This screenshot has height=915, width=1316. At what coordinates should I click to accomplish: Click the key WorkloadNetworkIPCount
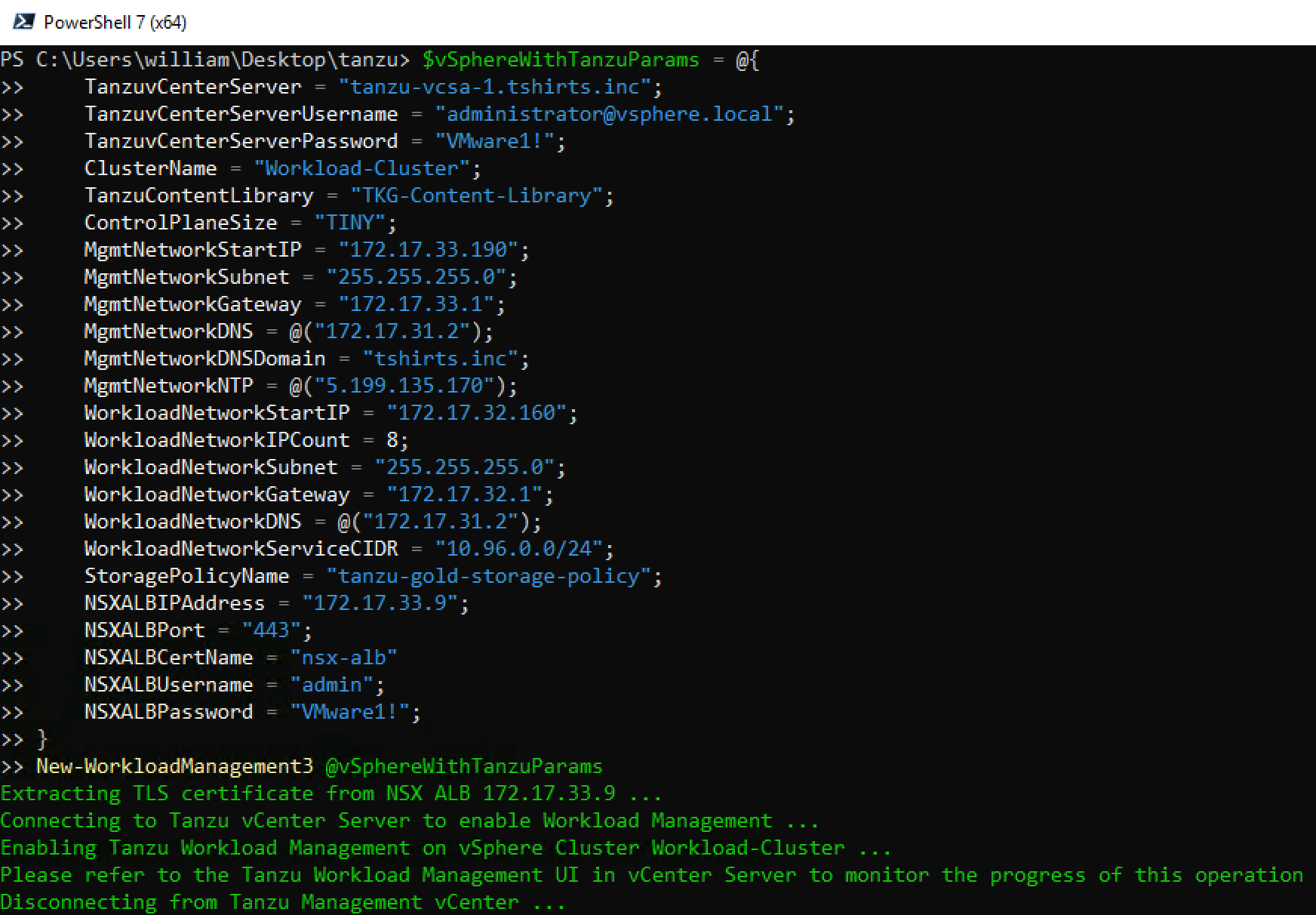(217, 440)
